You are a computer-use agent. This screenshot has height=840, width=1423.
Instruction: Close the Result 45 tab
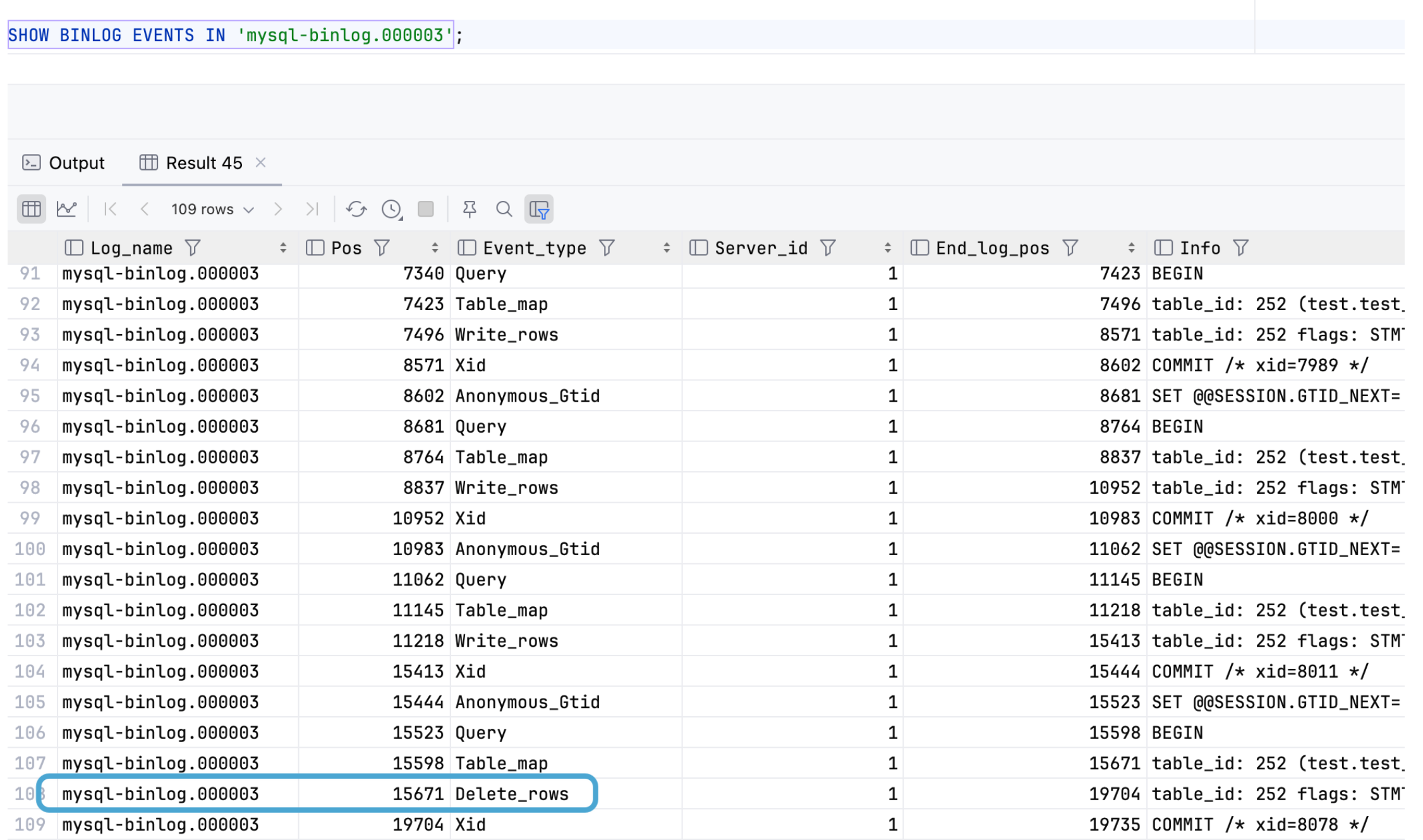point(260,163)
